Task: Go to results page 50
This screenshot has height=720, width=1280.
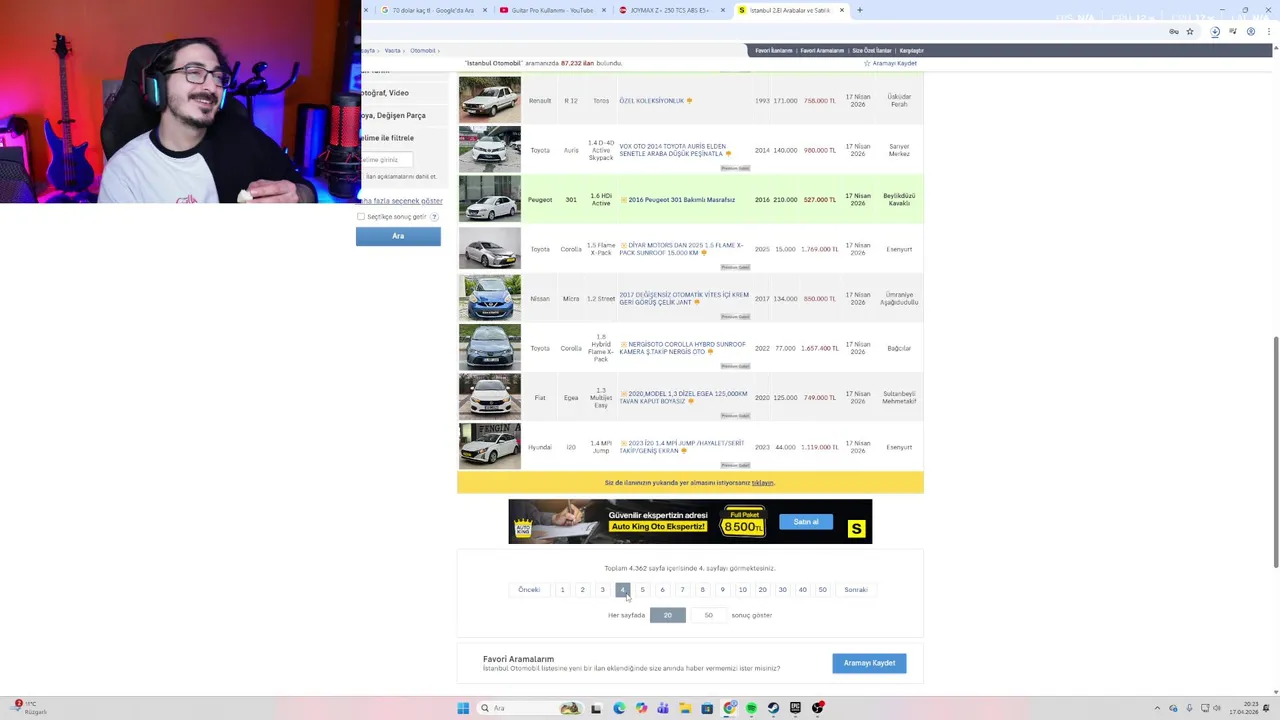Action: (x=822, y=590)
